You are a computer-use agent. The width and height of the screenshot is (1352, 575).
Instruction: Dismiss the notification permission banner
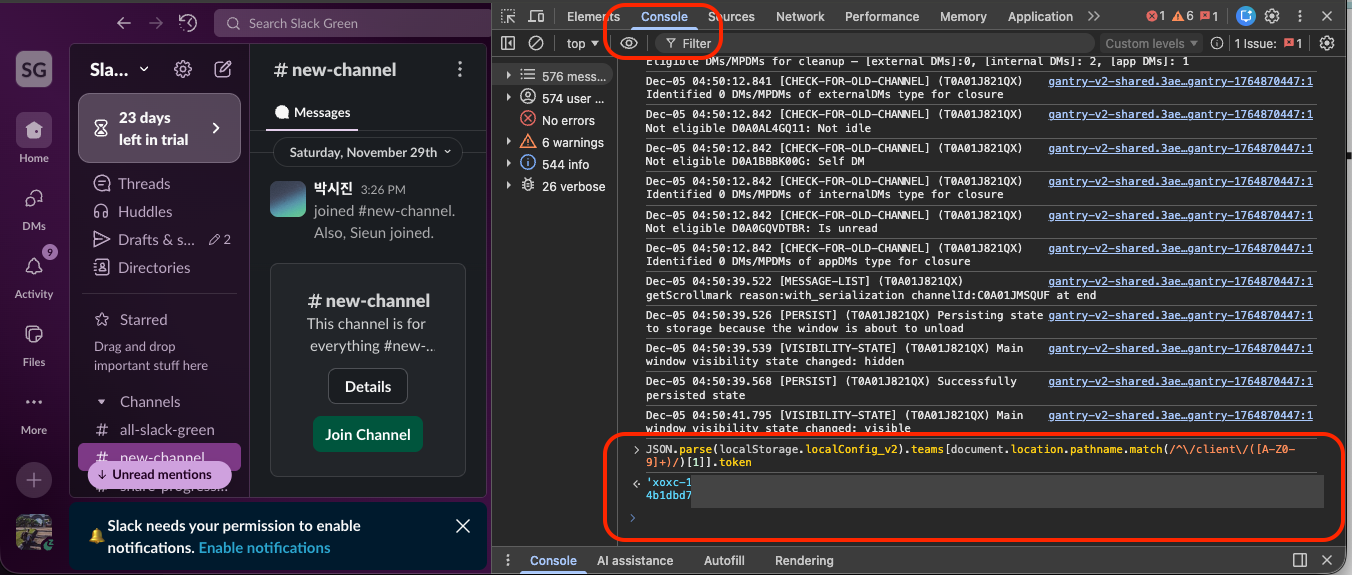tap(462, 526)
